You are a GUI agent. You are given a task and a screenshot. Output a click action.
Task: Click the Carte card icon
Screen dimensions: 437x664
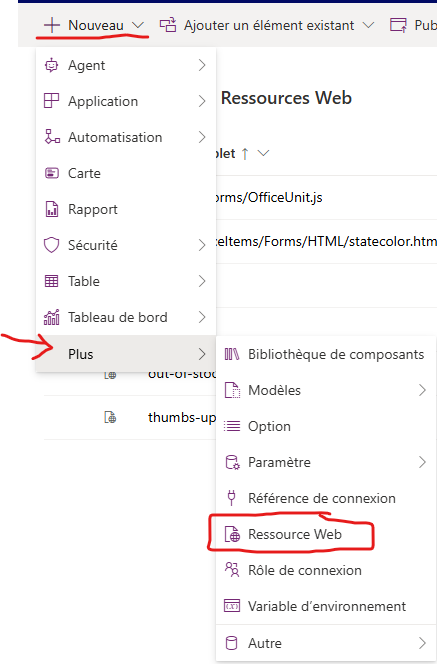(52, 173)
